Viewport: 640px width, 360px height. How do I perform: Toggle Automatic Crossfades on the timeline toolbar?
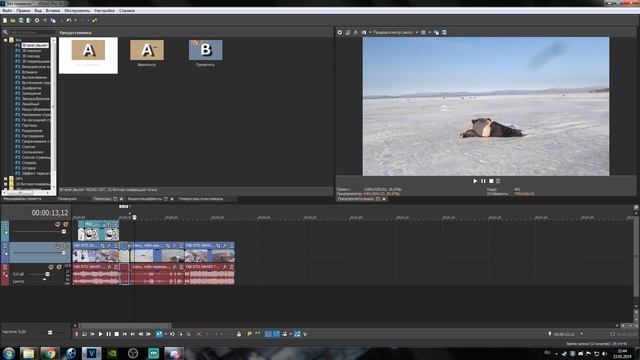(x=276, y=334)
